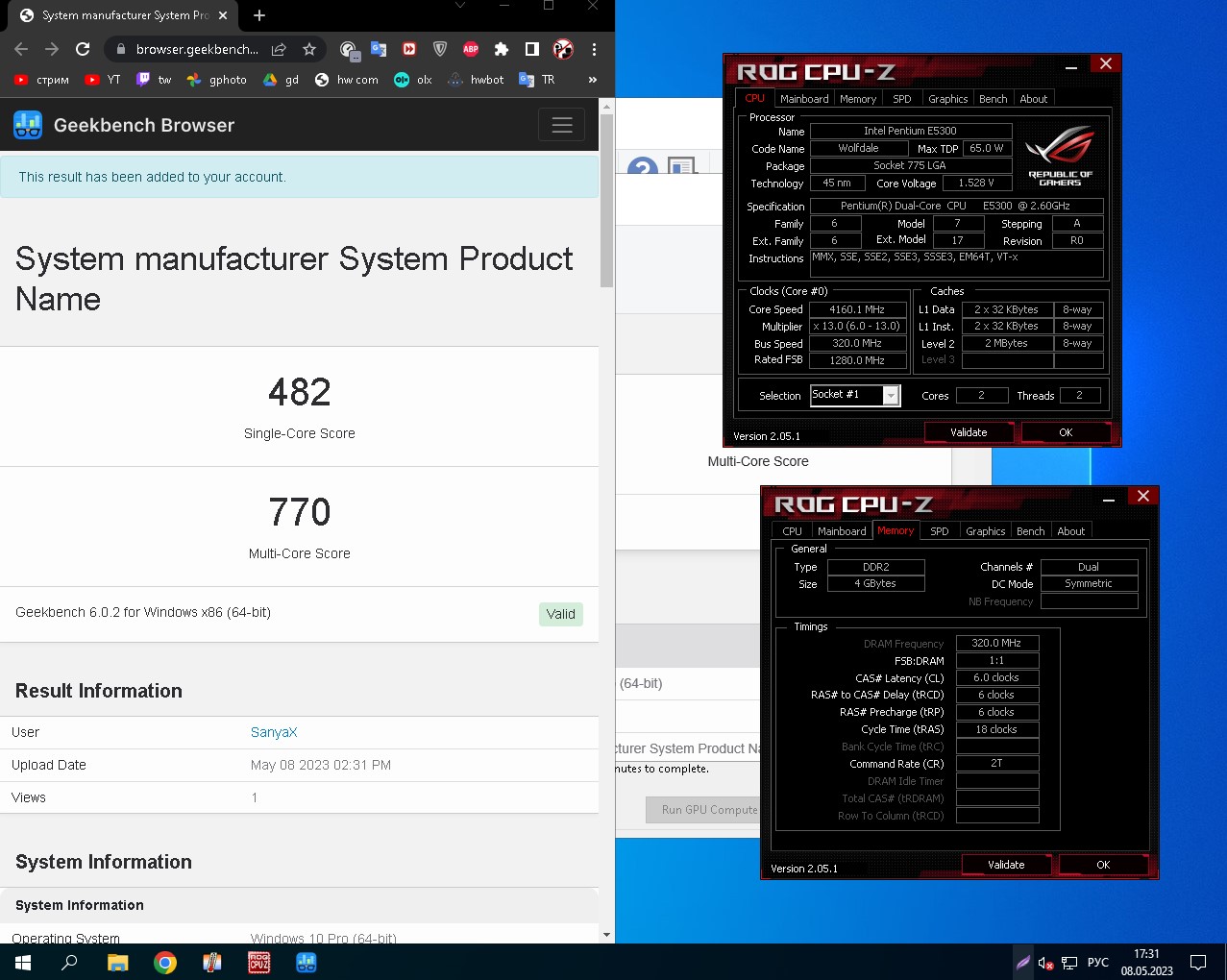
Task: Open Mainboard tab in bottom CPU-Z window
Action: tap(842, 531)
